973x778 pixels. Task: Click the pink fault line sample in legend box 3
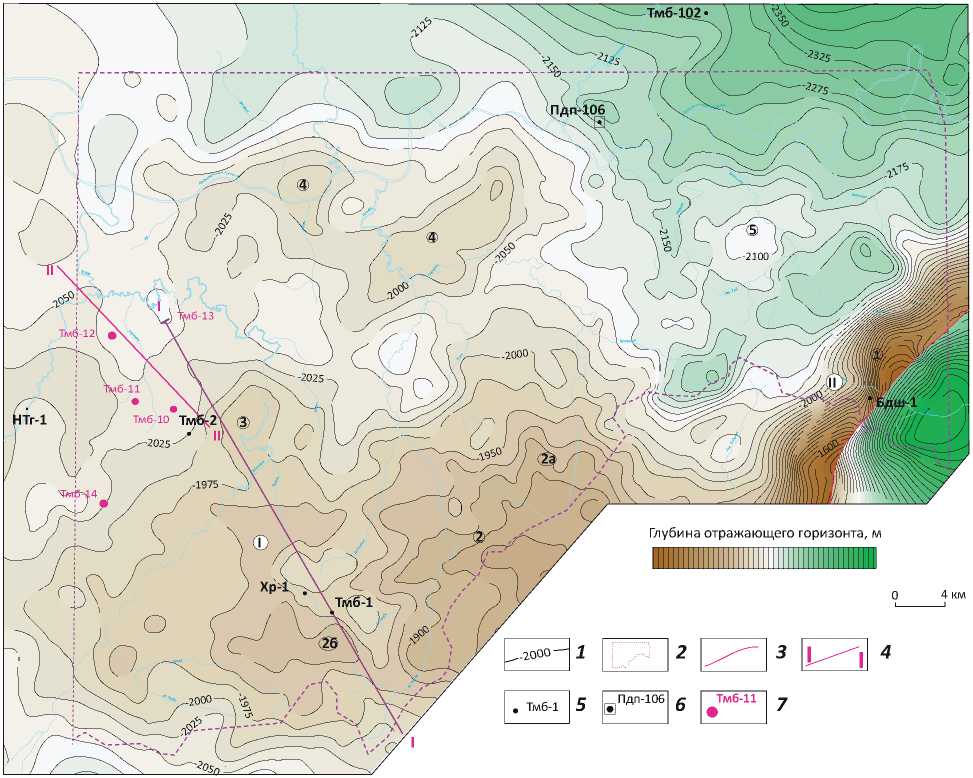click(x=733, y=655)
